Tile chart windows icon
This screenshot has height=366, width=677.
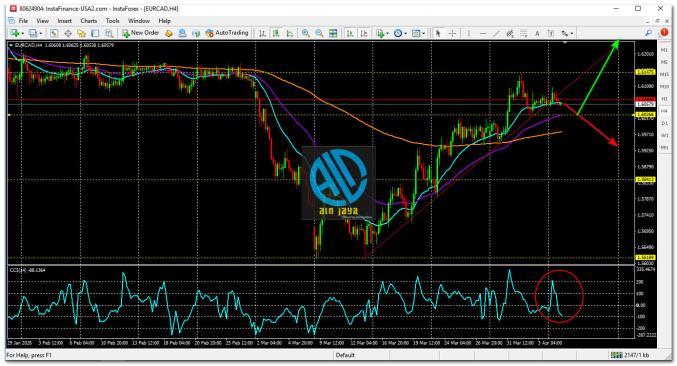333,33
